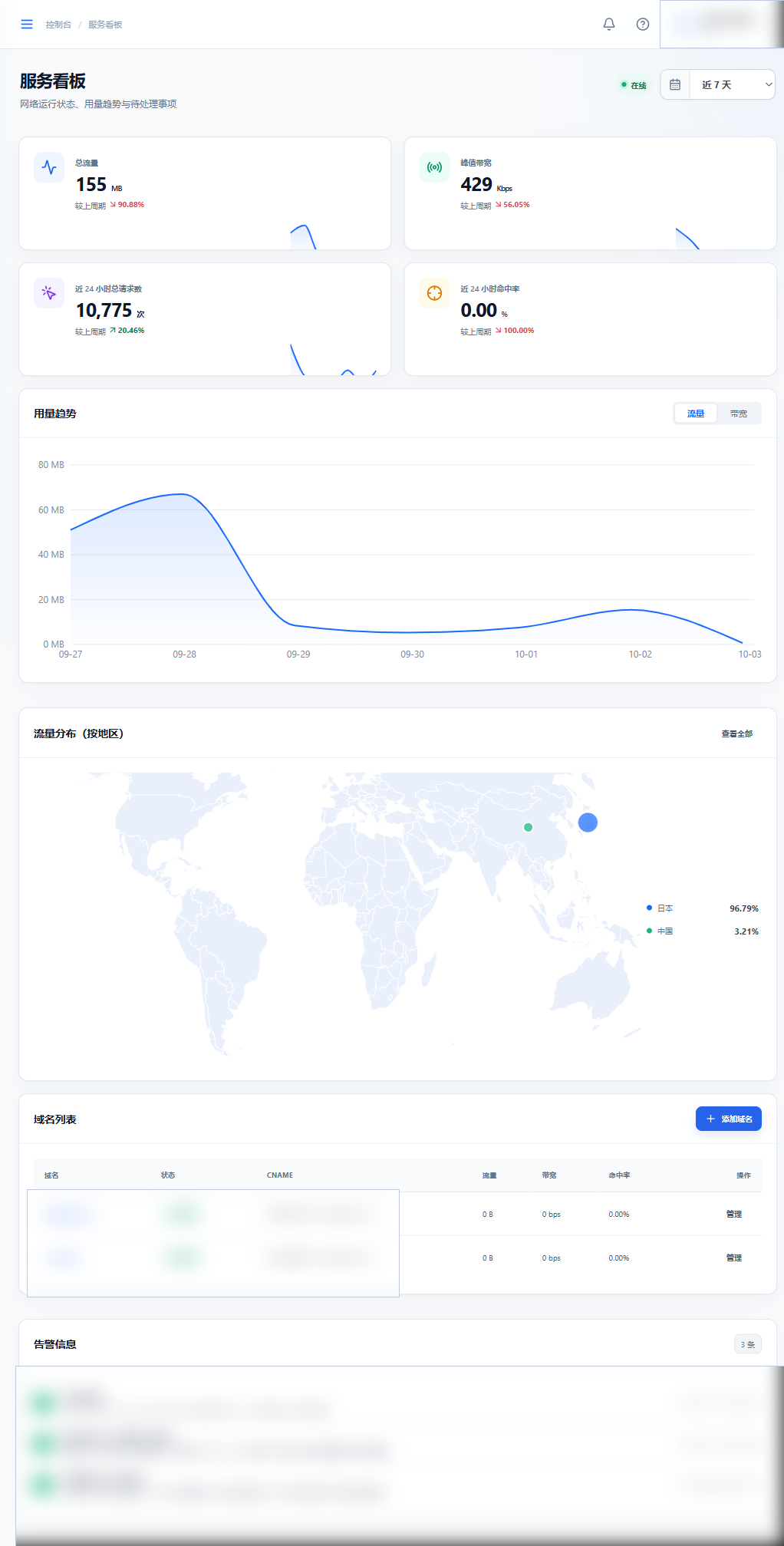Click the 添加域名 button

[729, 1119]
